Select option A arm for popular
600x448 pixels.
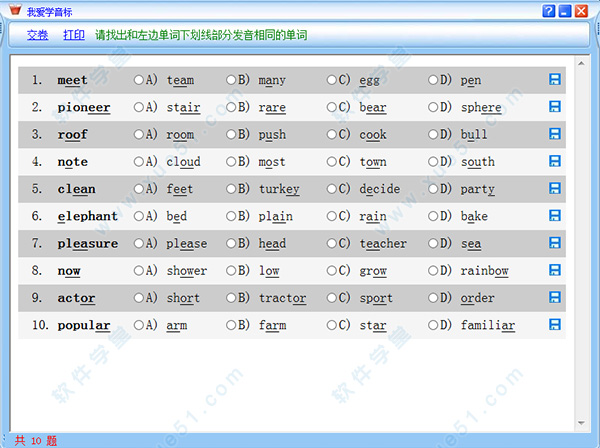138,325
